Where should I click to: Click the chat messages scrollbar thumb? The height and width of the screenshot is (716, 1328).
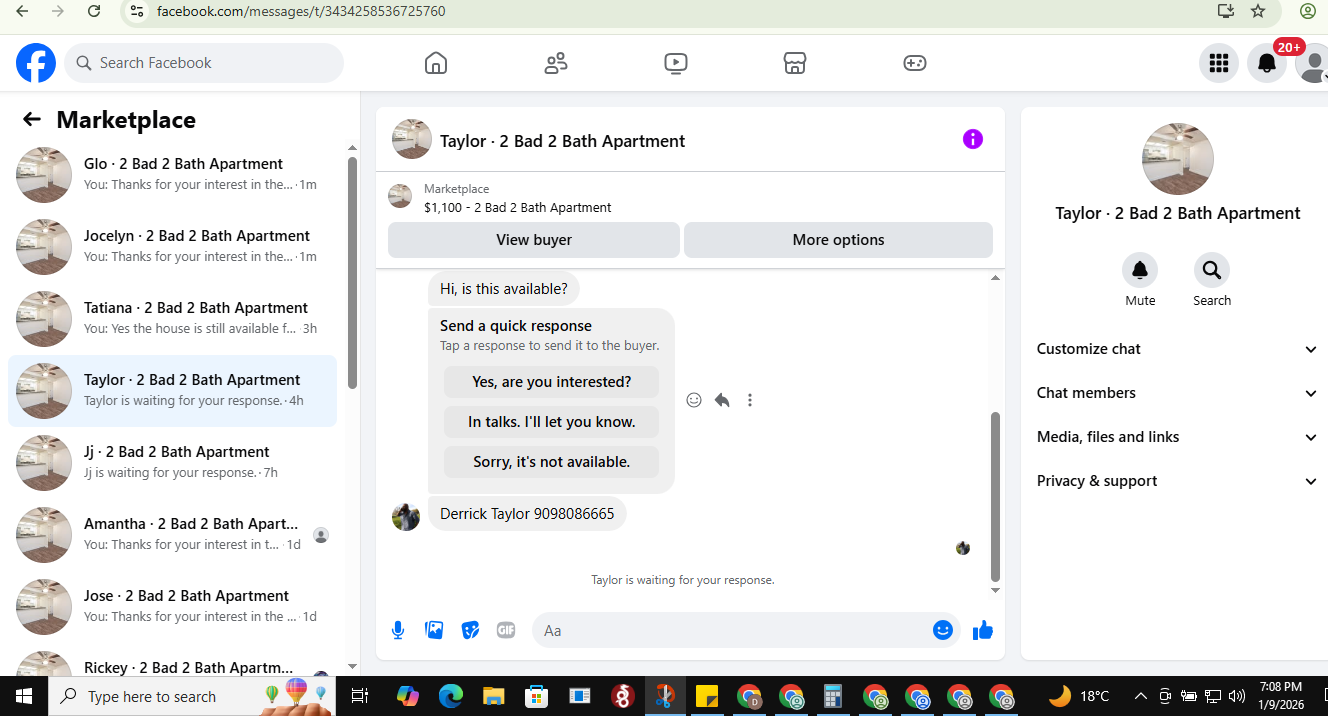pos(995,497)
